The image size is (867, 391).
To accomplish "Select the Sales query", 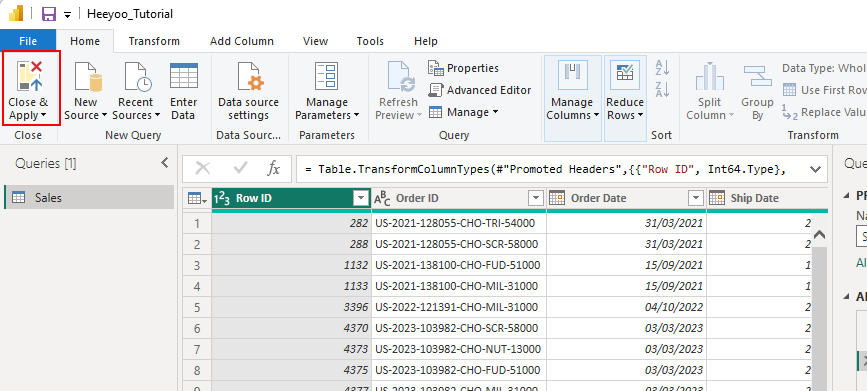I will (89, 197).
